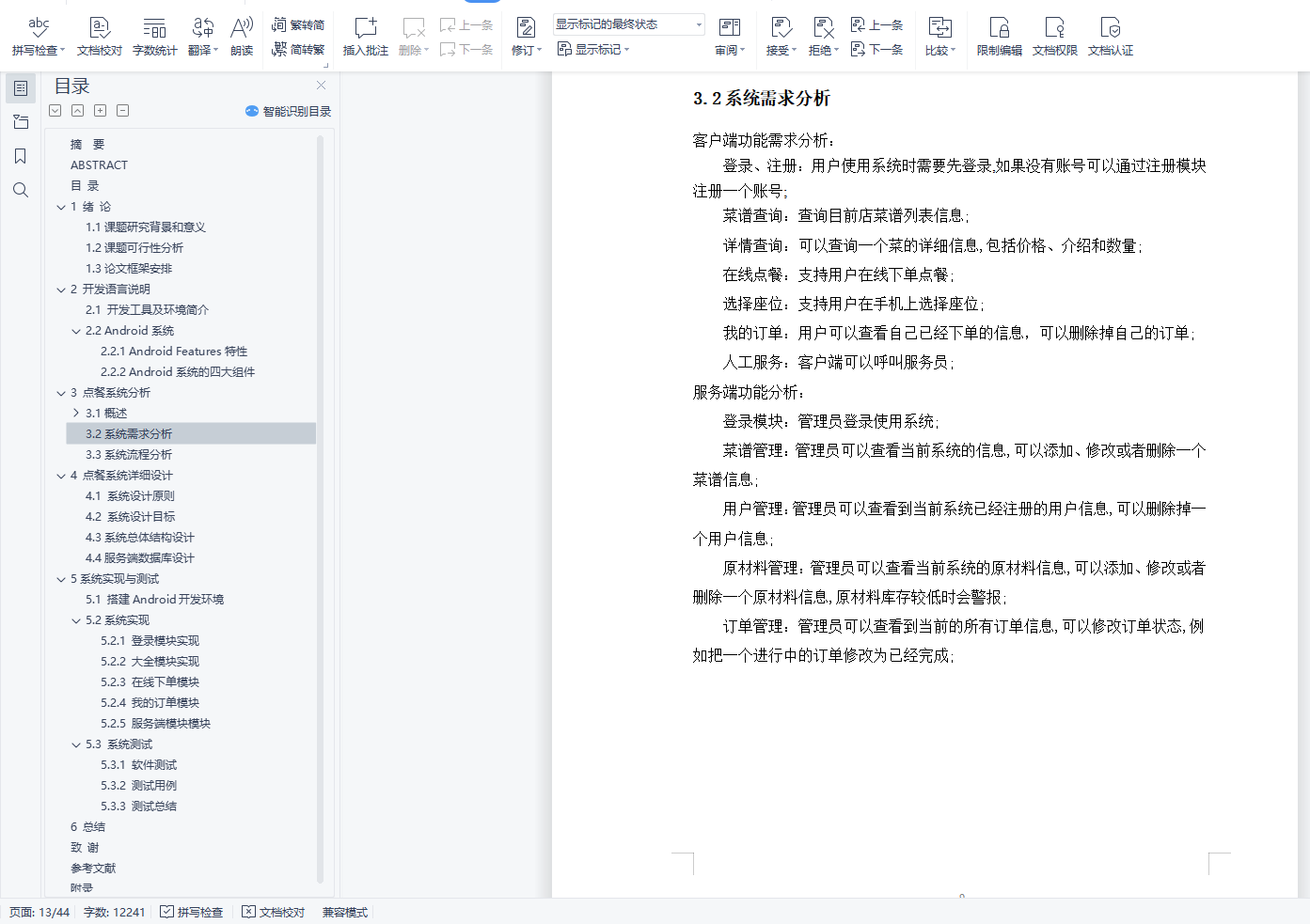Screen dimensions: 1310x924
Task: Open the bookmark sidebar icon
Action: tap(21, 156)
